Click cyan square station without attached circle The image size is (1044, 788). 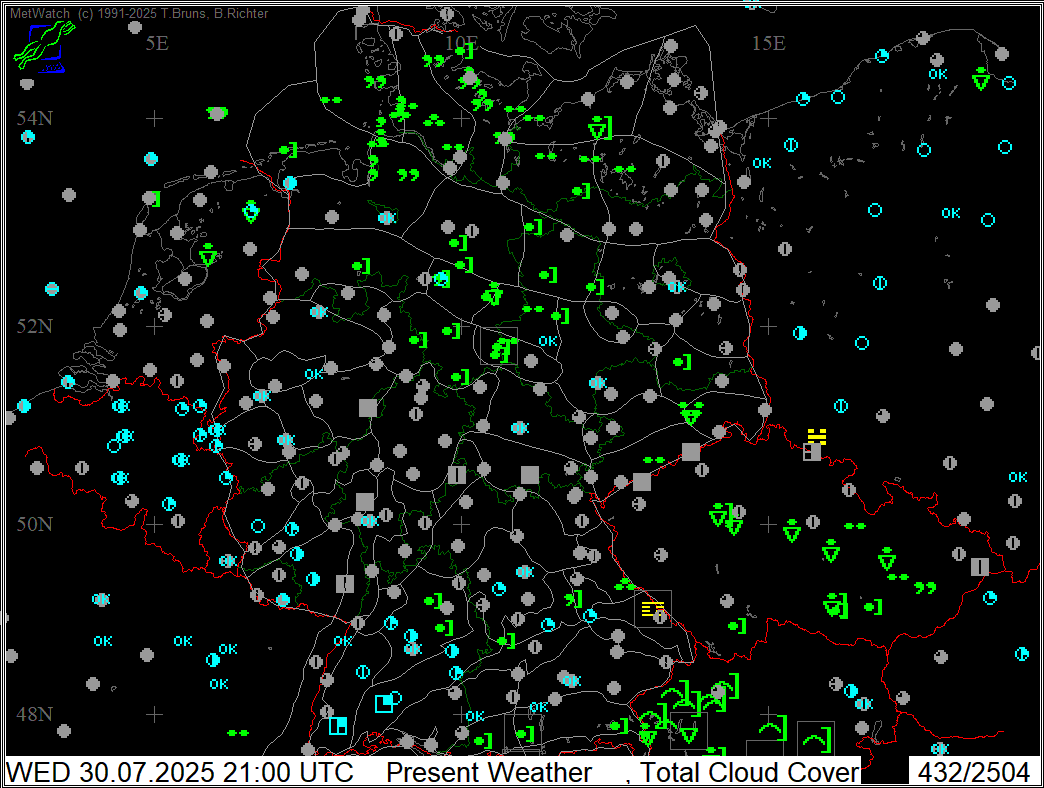click(x=338, y=725)
